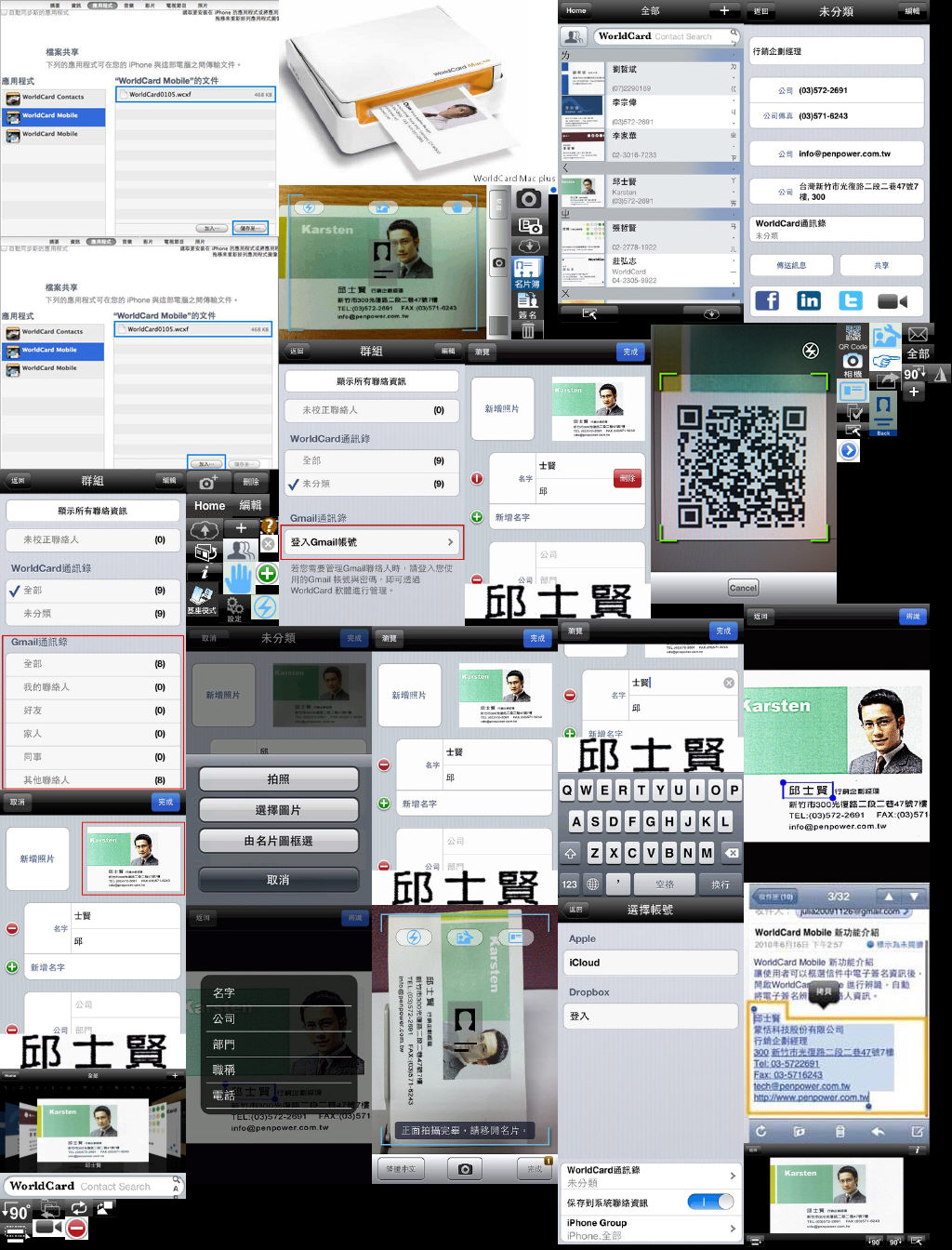Toggle the 保存到系統聯絡資訊 switch
This screenshot has height=1250, width=952.
[x=710, y=1202]
